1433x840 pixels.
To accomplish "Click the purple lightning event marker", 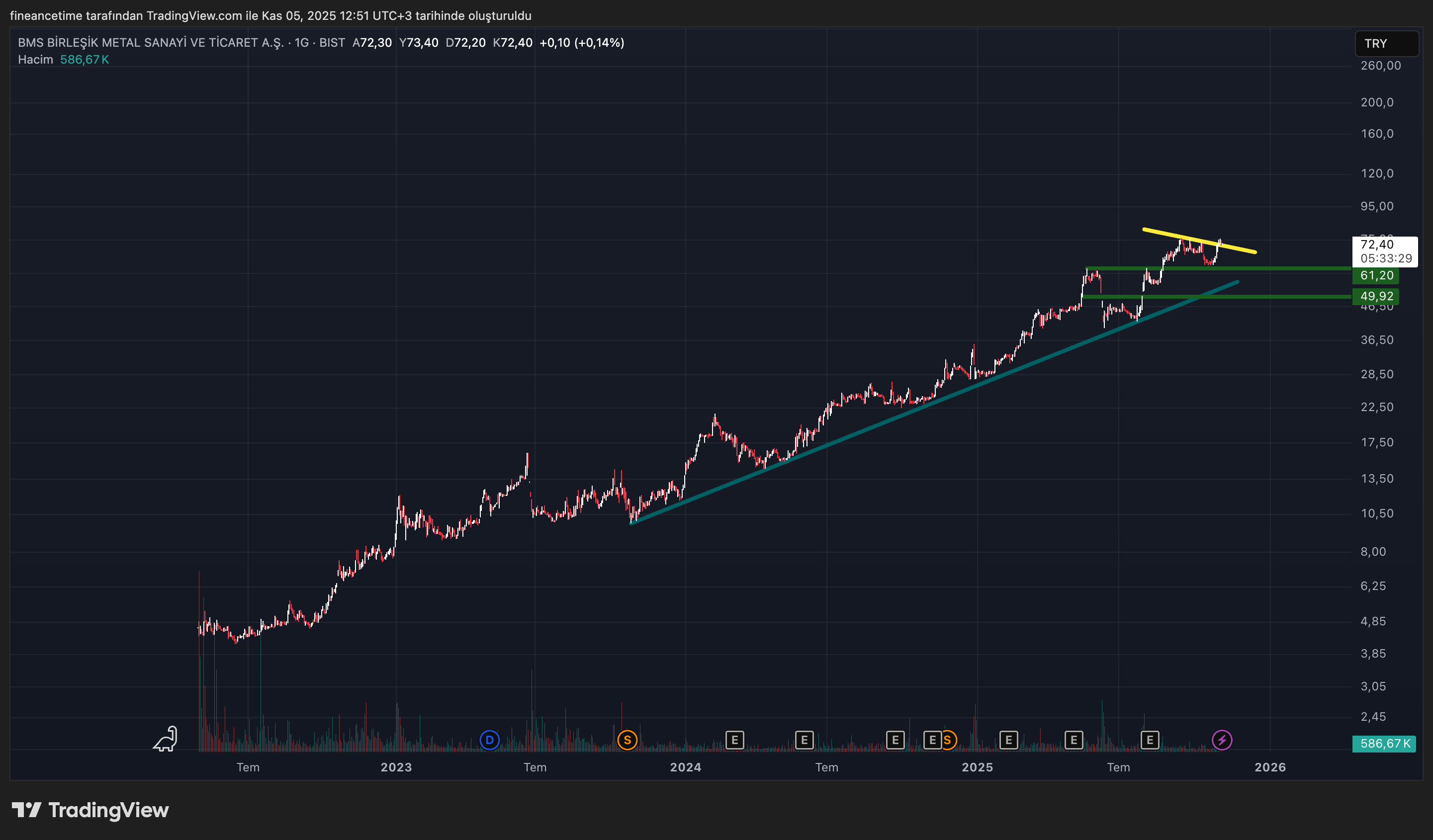I will click(x=1222, y=740).
